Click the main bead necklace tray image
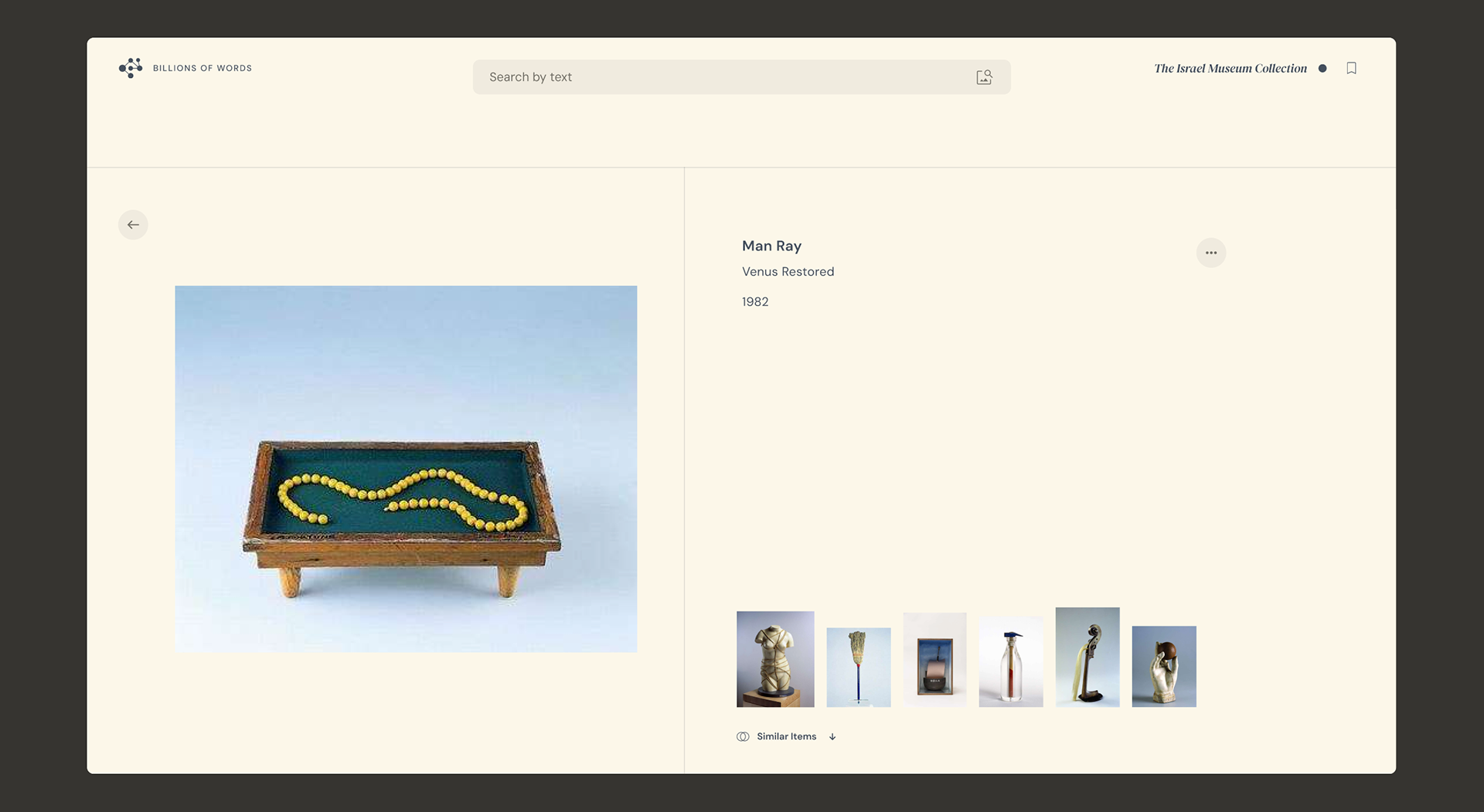Viewport: 1484px width, 812px height. [406, 469]
